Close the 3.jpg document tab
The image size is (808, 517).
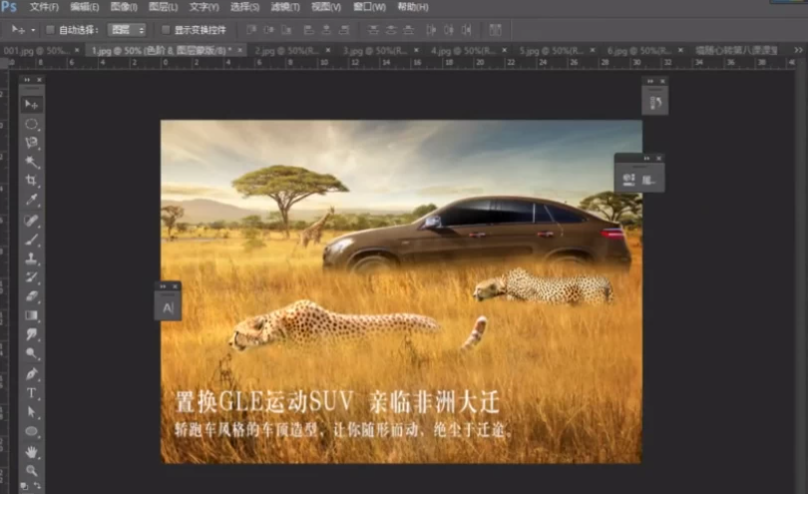coord(416,50)
